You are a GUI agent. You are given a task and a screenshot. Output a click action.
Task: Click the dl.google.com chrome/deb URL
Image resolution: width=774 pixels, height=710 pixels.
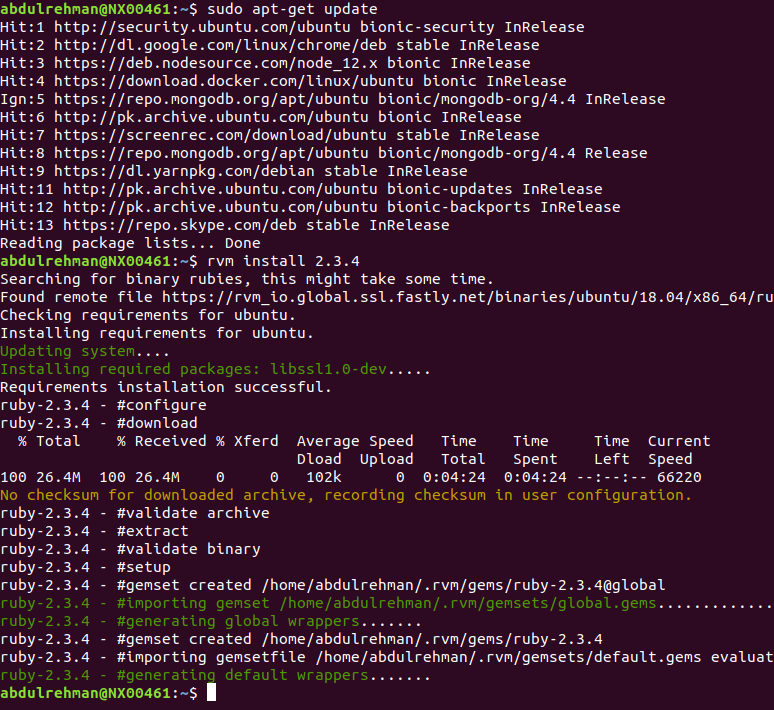click(220, 45)
